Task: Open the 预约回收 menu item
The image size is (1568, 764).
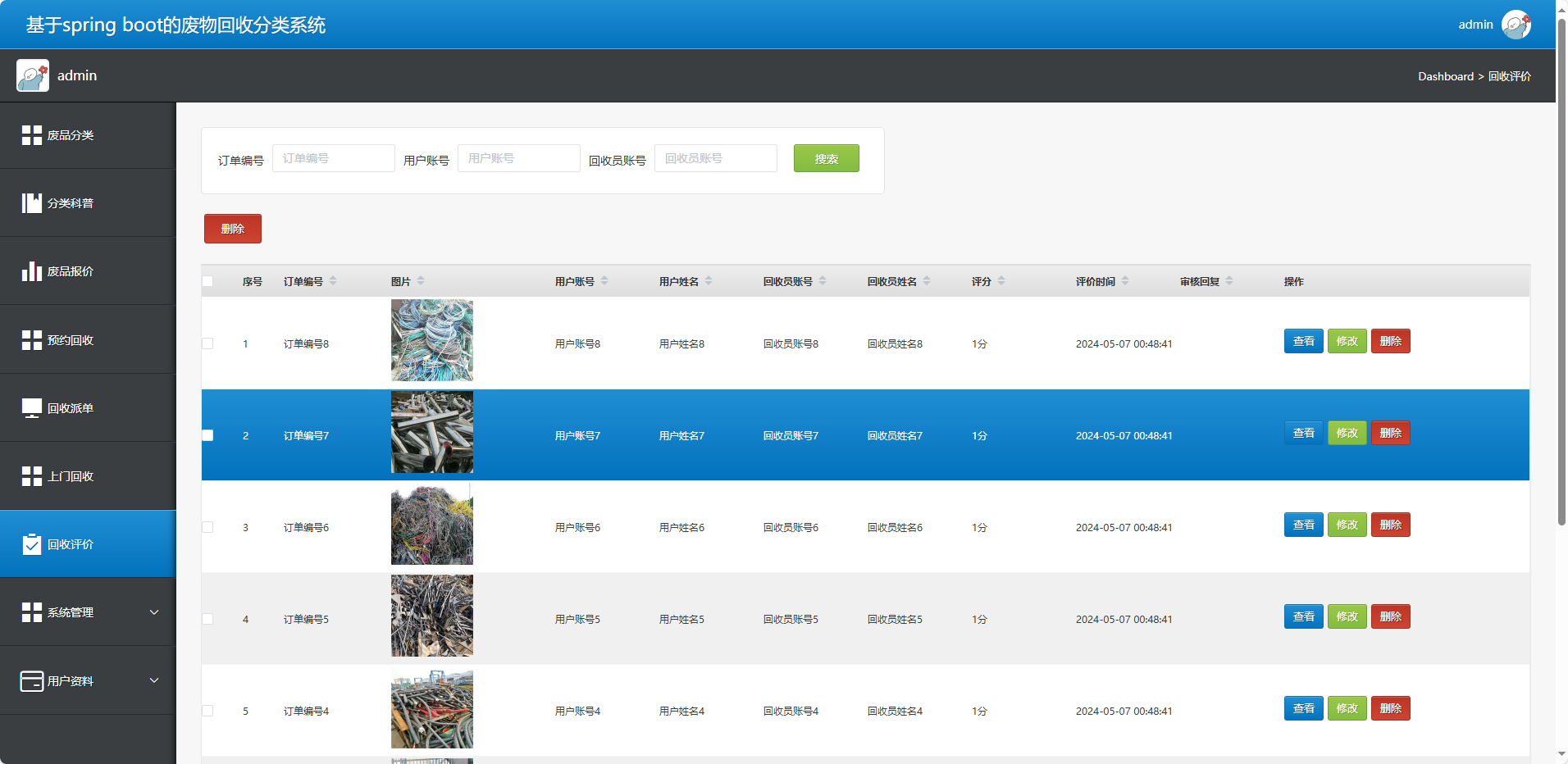Action: (88, 340)
